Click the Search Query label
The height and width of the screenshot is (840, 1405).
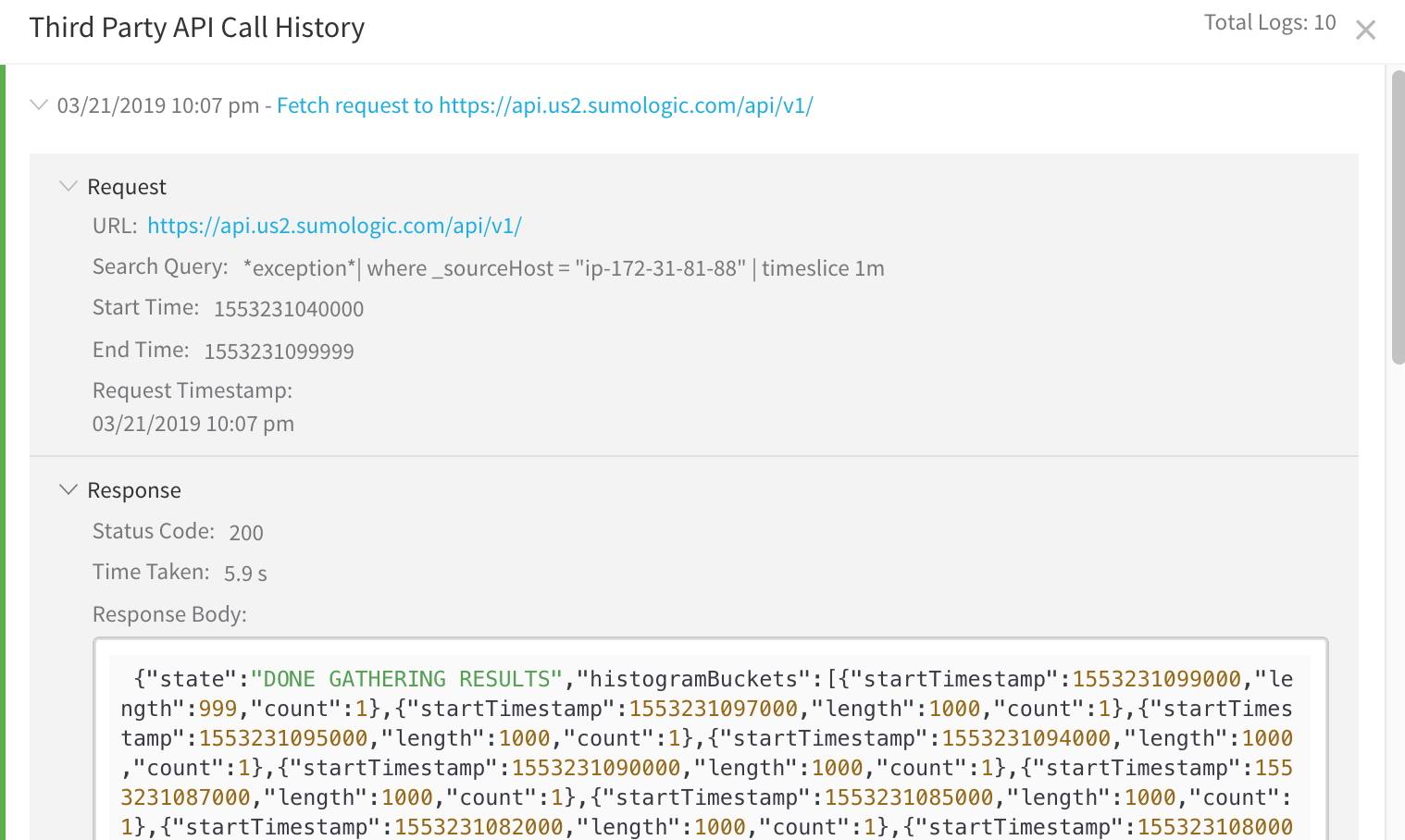point(160,266)
